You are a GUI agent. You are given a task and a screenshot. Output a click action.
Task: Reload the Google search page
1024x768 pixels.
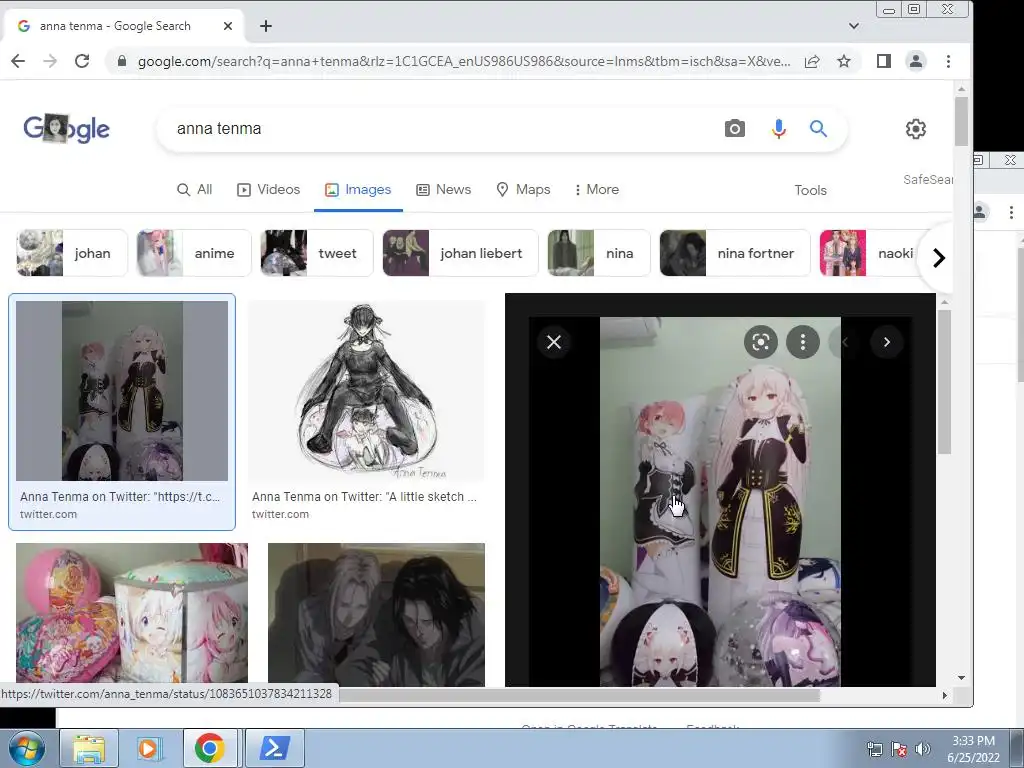82,61
